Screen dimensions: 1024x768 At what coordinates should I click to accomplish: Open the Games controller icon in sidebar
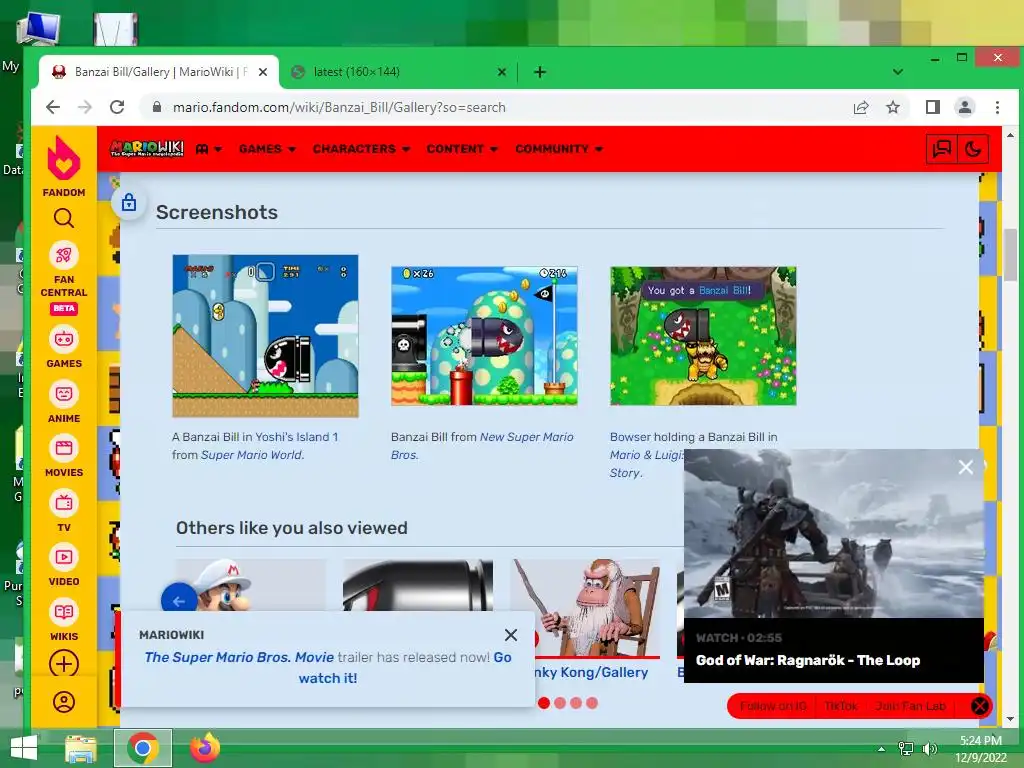pos(63,340)
